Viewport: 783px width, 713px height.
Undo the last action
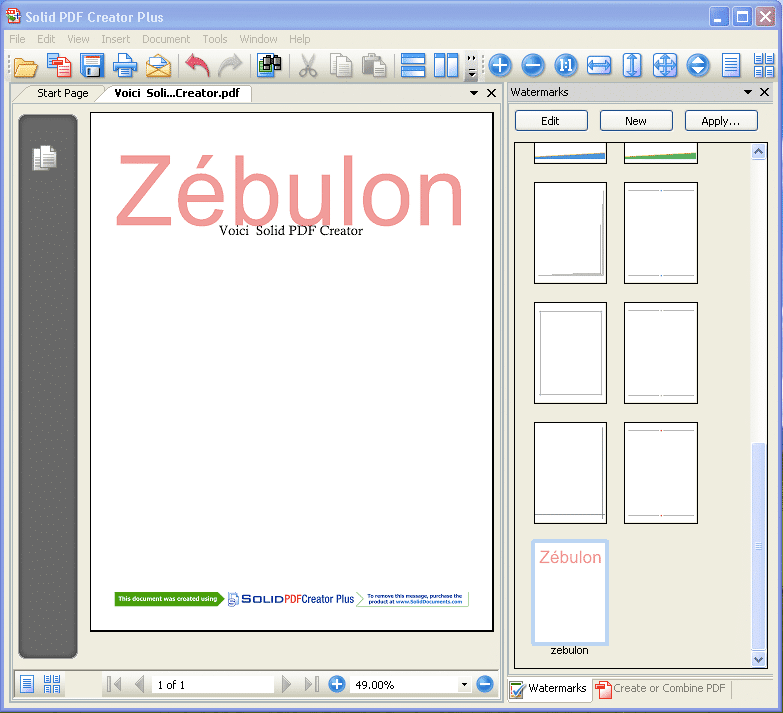pyautogui.click(x=197, y=65)
